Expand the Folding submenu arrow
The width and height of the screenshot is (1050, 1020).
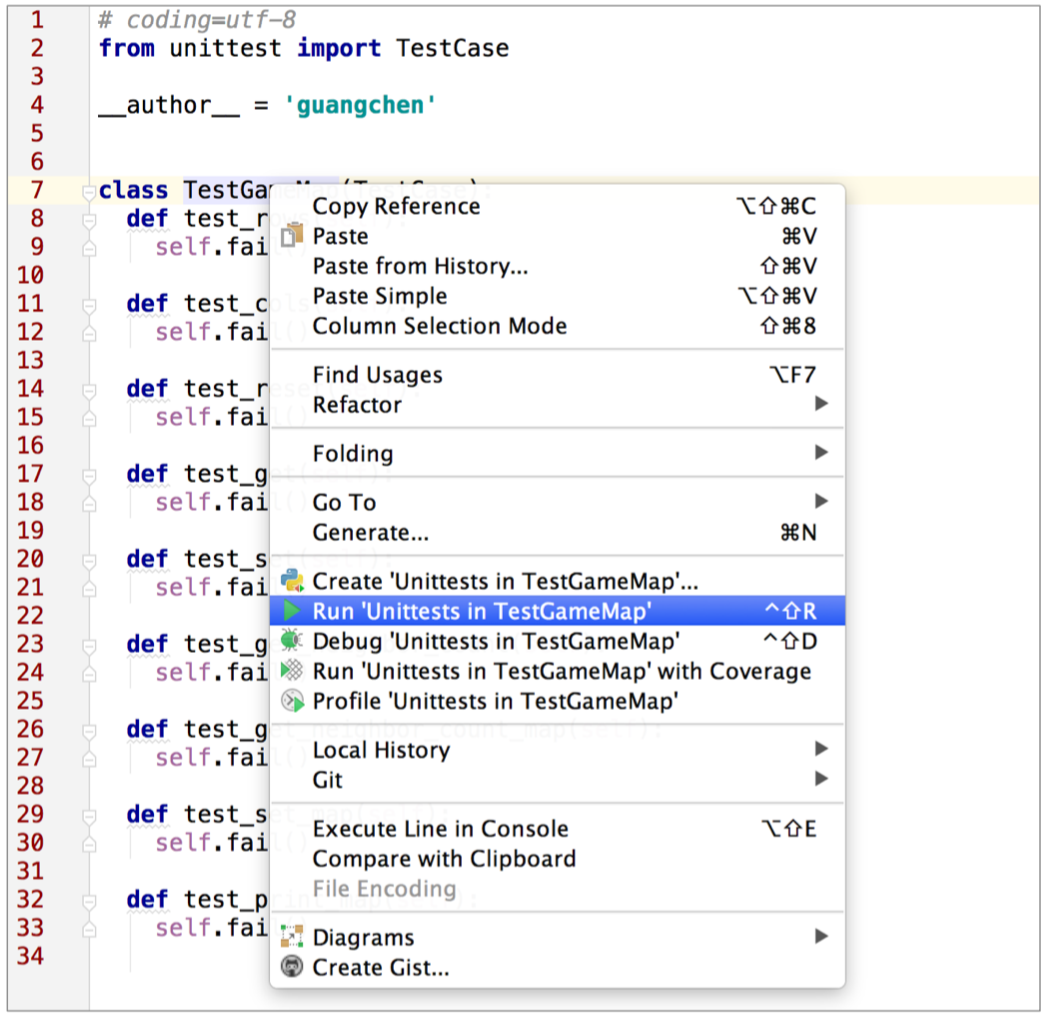tap(822, 453)
